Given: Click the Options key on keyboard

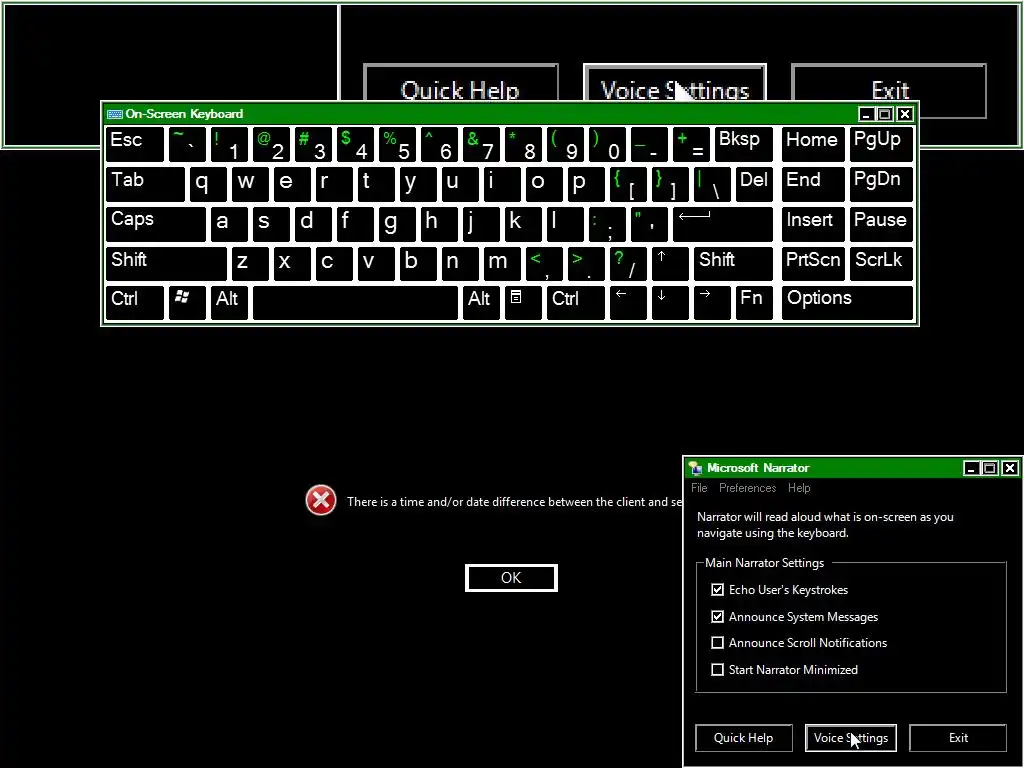Looking at the screenshot, I should click(848, 303).
